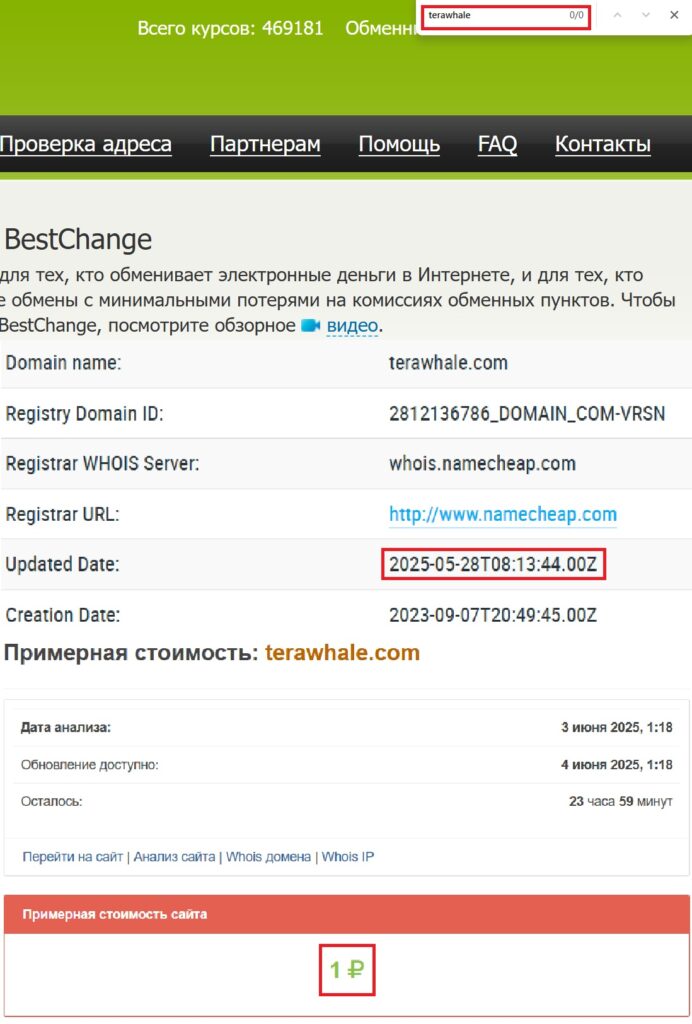692x1024 pixels.
Task: Open the namecheap.com registrar URL
Action: coord(502,514)
